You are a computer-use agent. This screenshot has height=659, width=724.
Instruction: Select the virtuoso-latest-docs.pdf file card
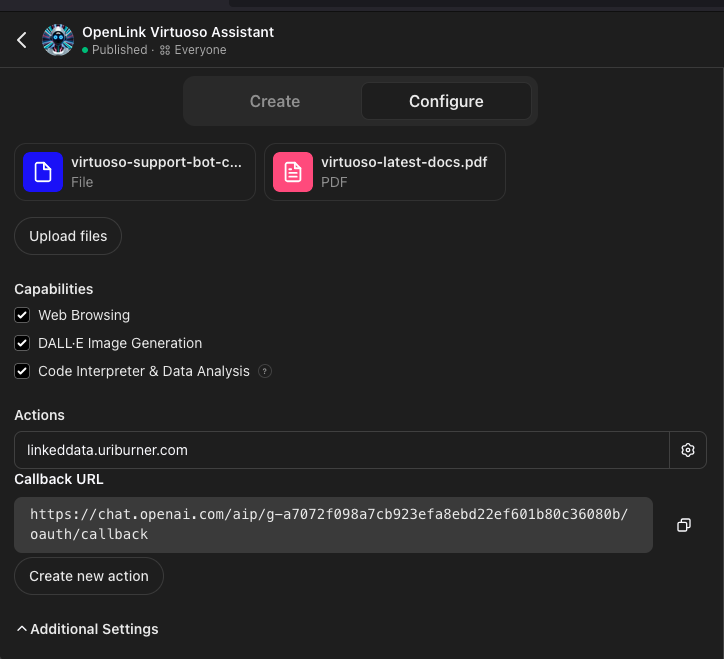(x=385, y=172)
